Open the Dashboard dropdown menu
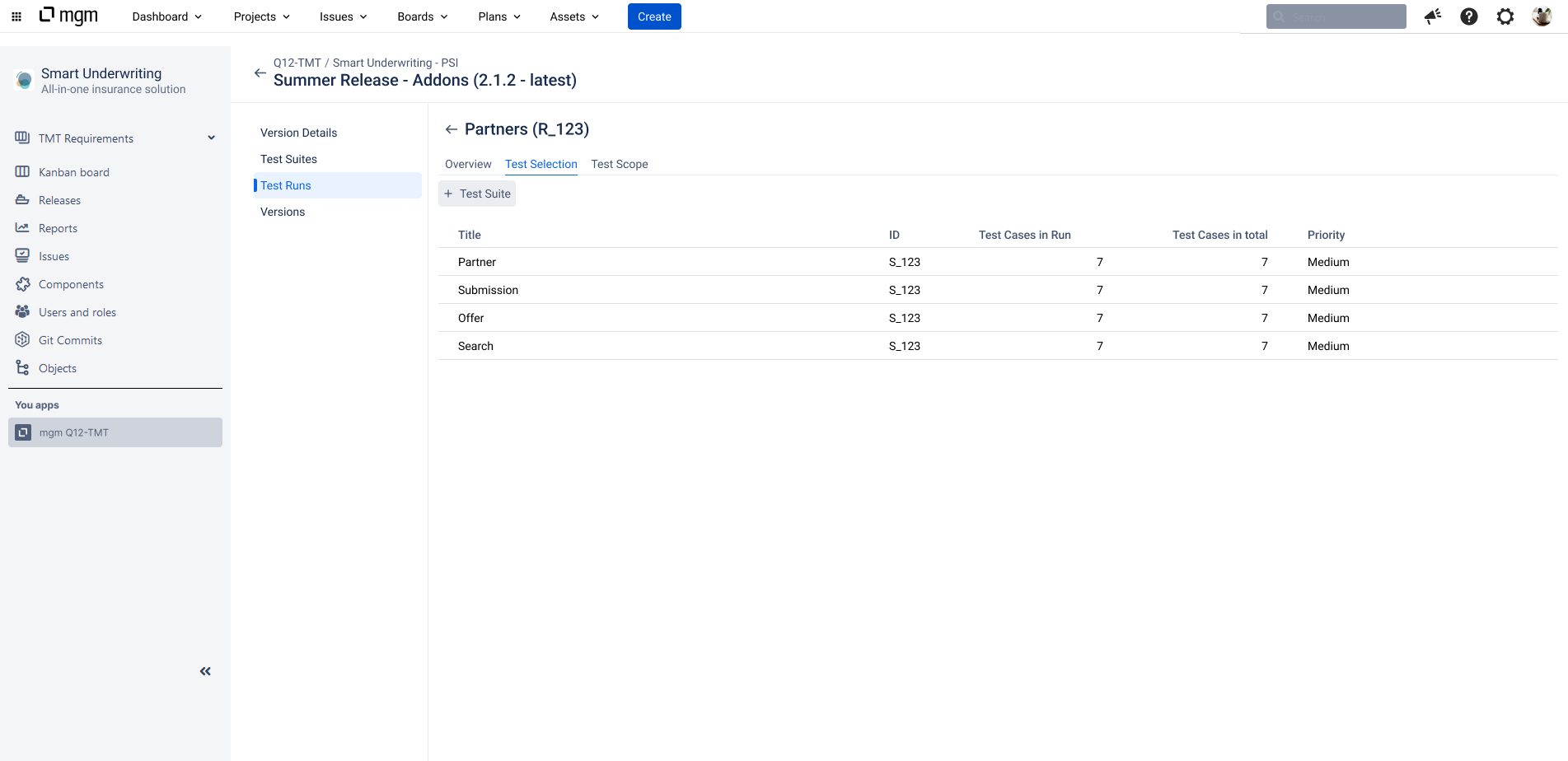The image size is (1568, 761). tap(166, 16)
